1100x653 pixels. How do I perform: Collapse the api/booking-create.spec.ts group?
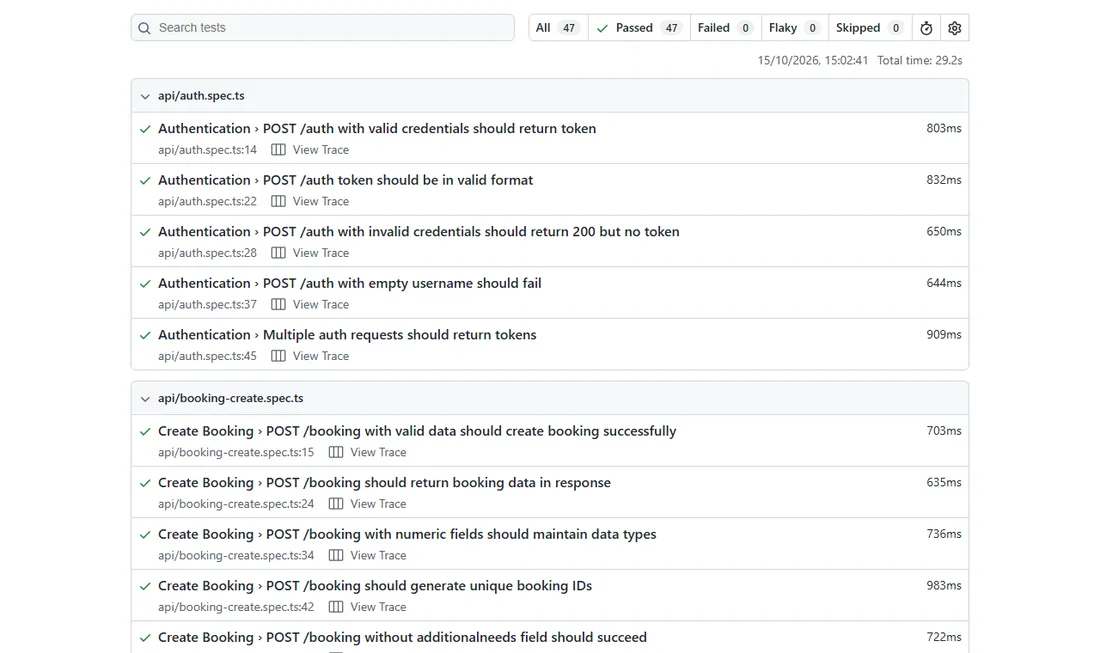(x=145, y=398)
